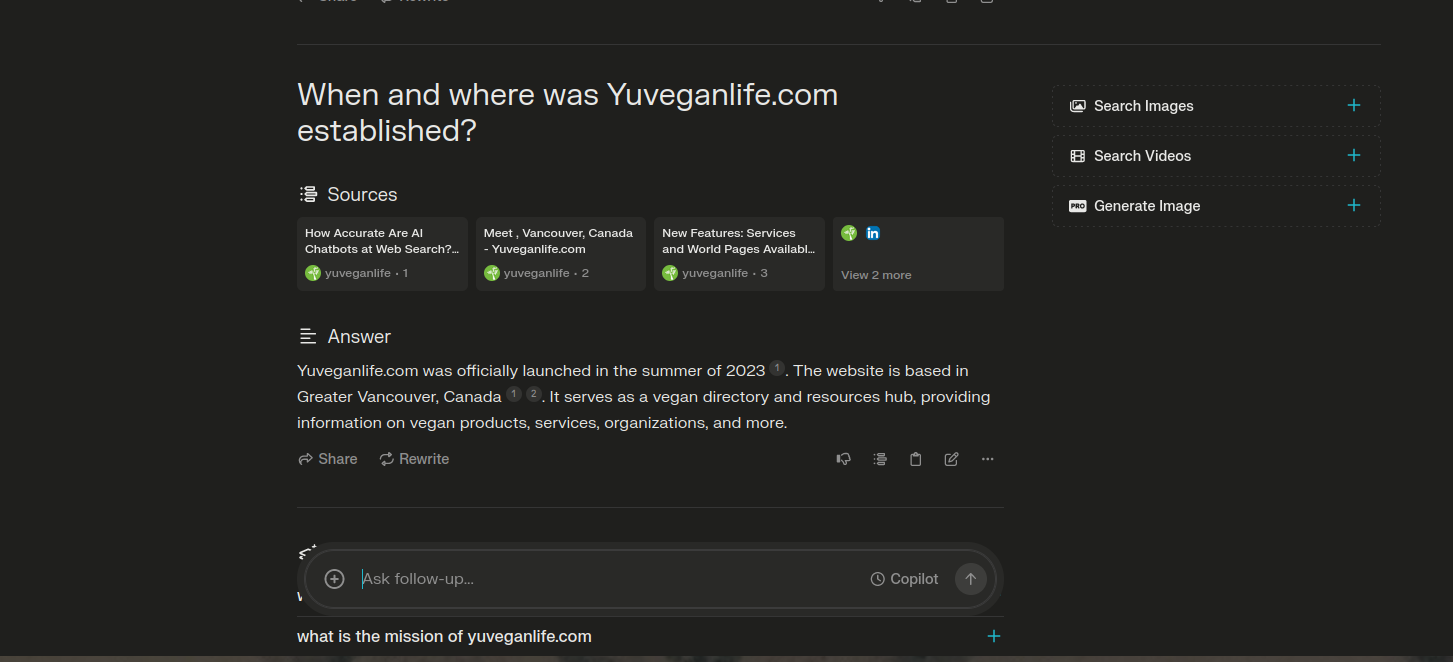Image resolution: width=1453 pixels, height=662 pixels.
Task: Click the plus icon beside Generate Image
Action: [x=1354, y=205]
